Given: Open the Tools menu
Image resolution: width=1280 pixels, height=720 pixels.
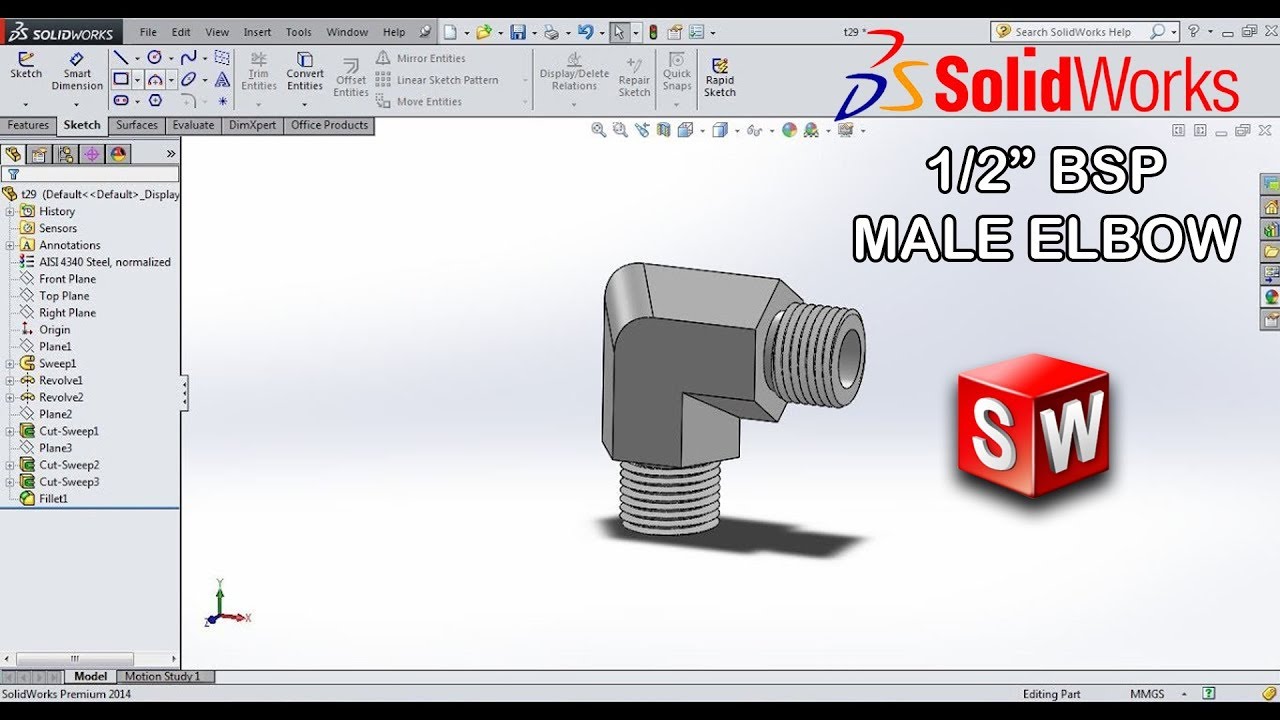Looking at the screenshot, I should [299, 32].
